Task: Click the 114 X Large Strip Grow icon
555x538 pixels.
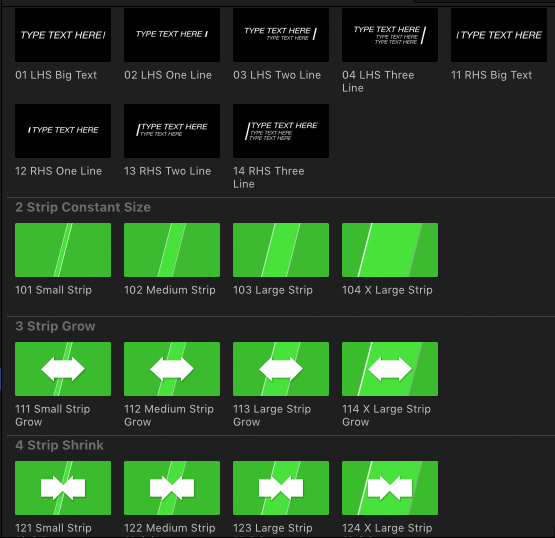Action: click(x=390, y=369)
